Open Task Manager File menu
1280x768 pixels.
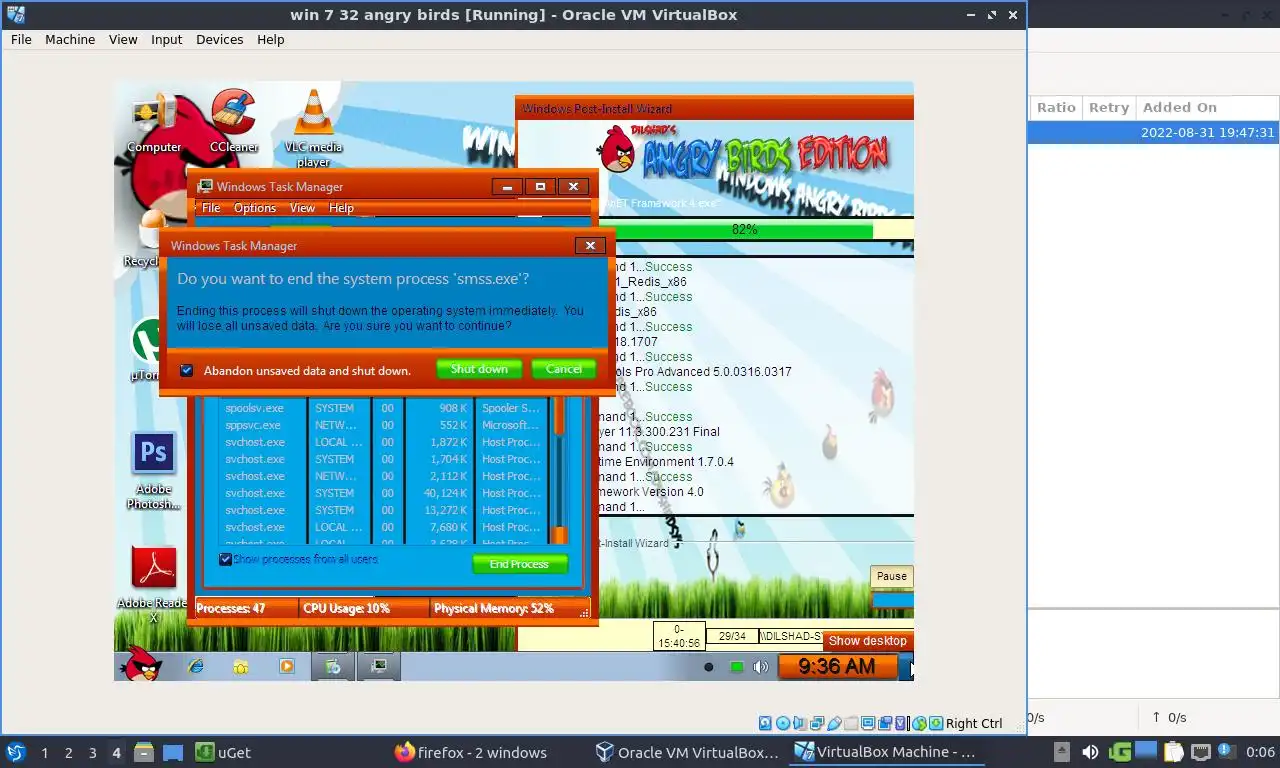coord(211,208)
